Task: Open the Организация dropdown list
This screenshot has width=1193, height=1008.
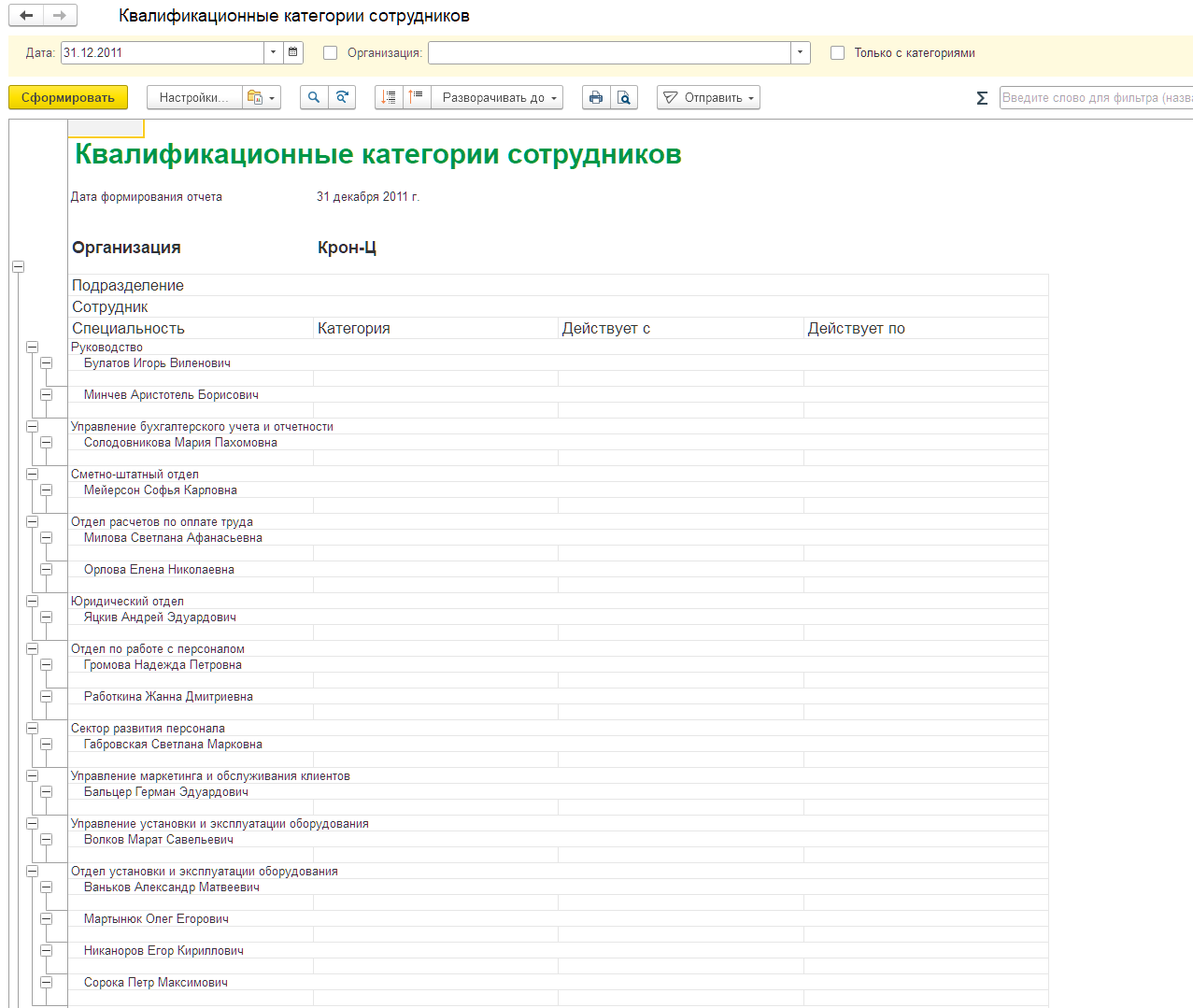Action: coord(801,52)
